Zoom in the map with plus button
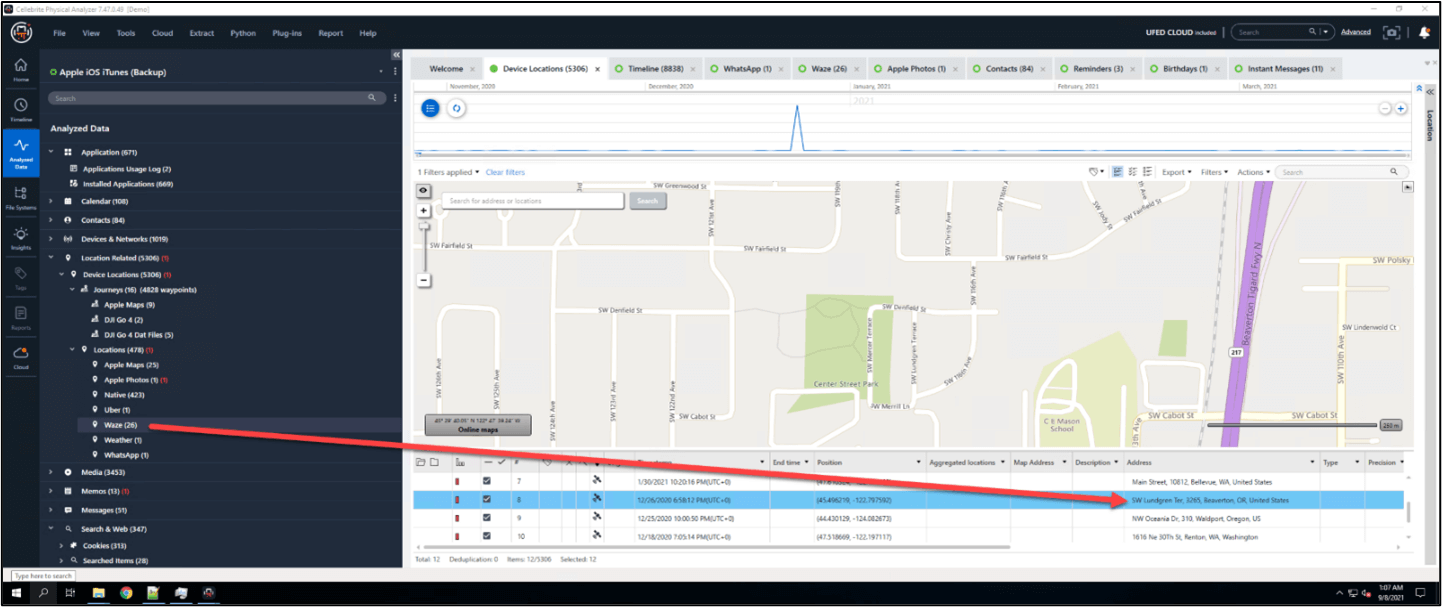Viewport: 1442px width, 607px height. pyautogui.click(x=424, y=211)
